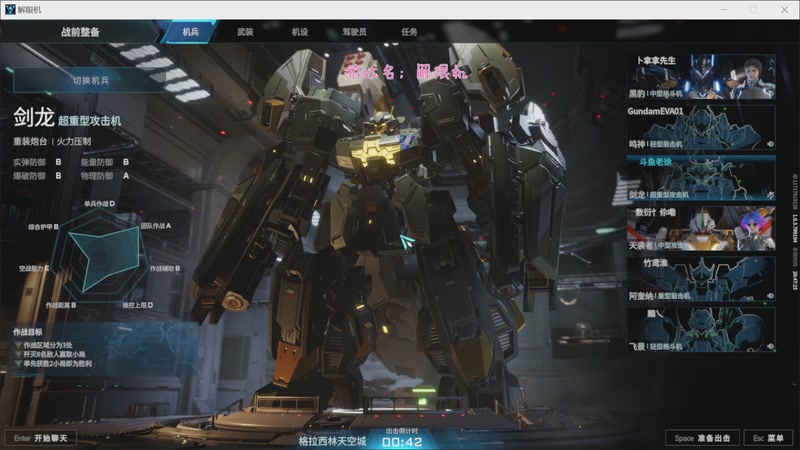Click the 实弹防御 B stat

coord(37,162)
